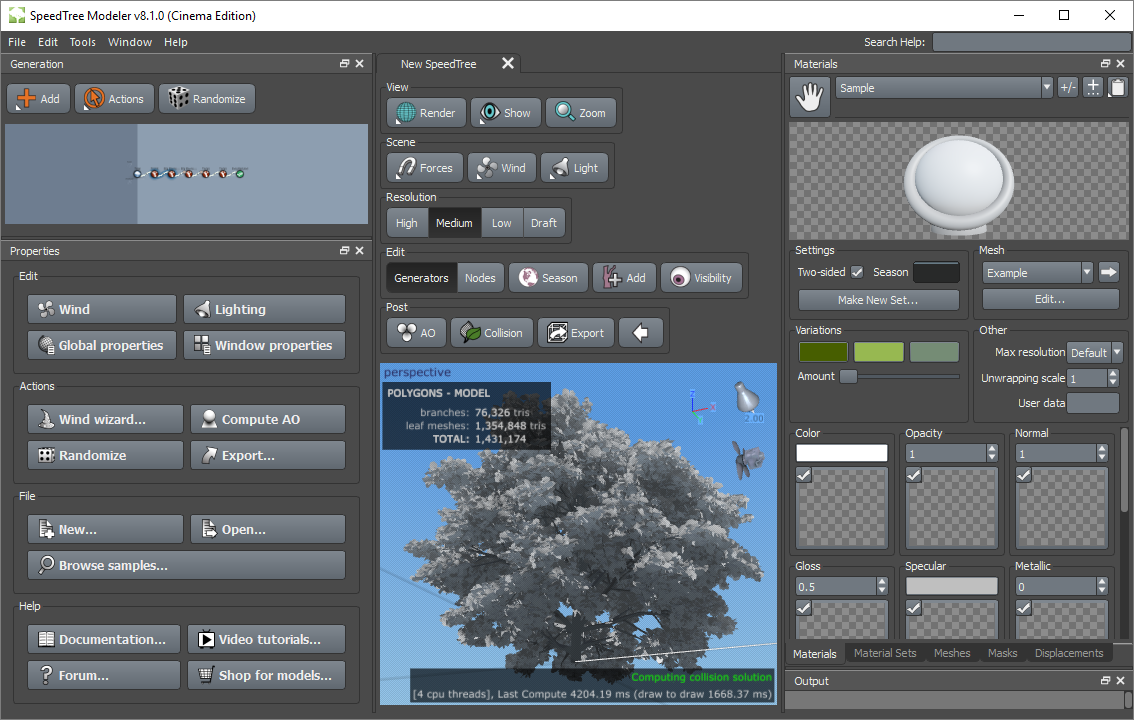
Task: Uncheck the Color map checkbox
Action: [804, 476]
